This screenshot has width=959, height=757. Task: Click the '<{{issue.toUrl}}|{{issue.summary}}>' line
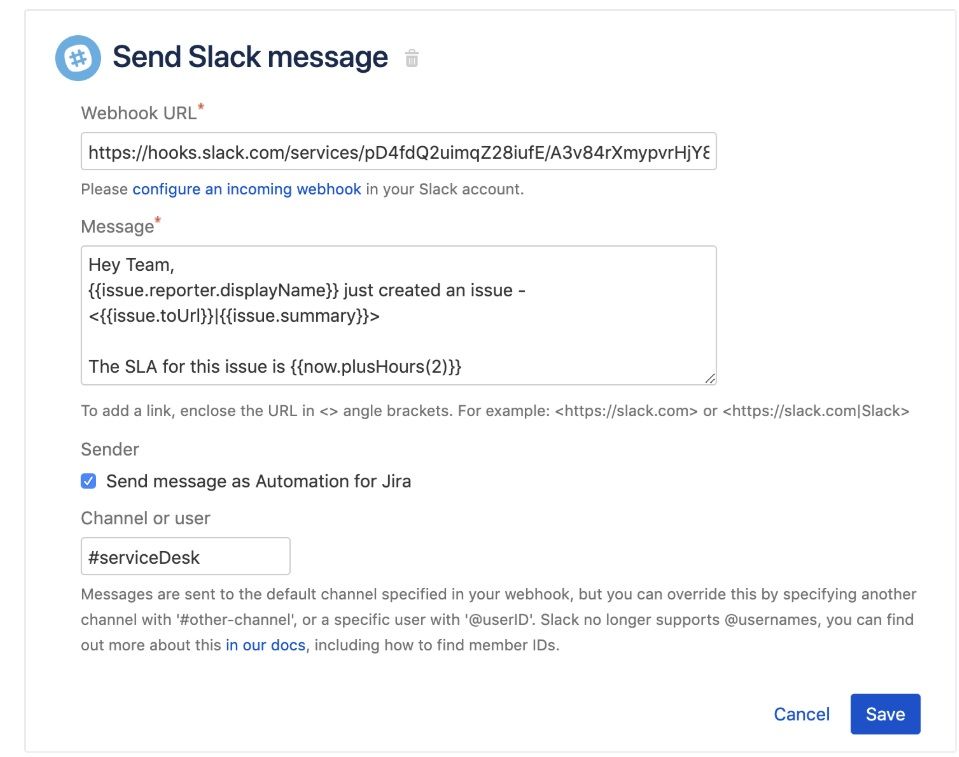[234, 316]
